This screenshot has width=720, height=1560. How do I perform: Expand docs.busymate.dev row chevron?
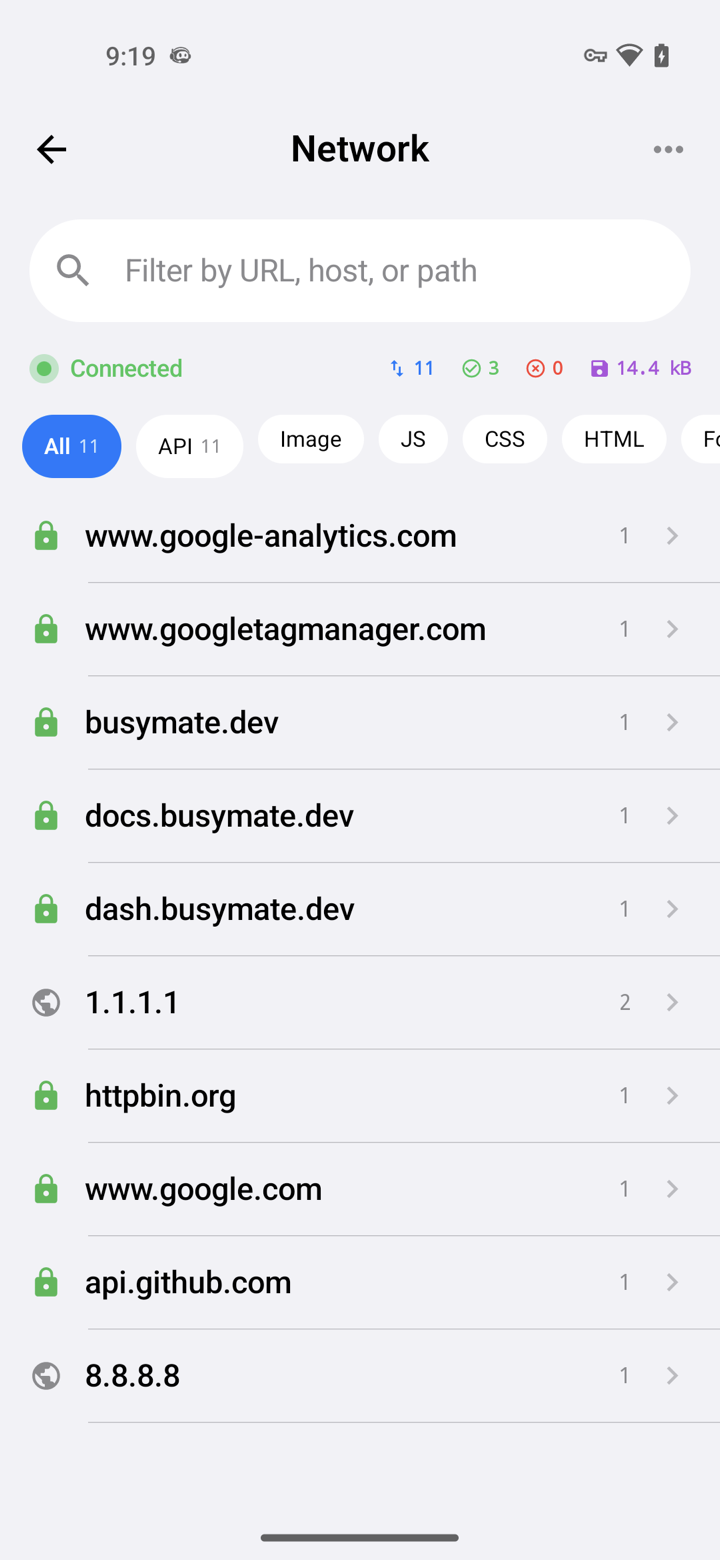[672, 816]
